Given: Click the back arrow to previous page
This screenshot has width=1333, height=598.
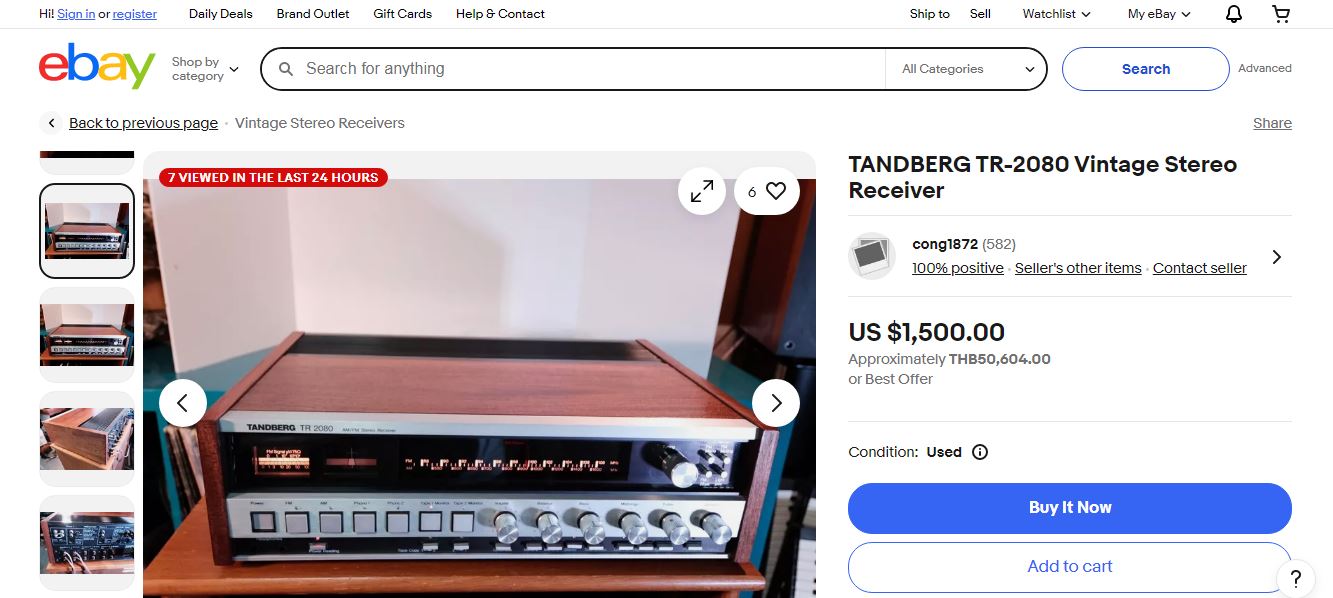Looking at the screenshot, I should tap(51, 123).
